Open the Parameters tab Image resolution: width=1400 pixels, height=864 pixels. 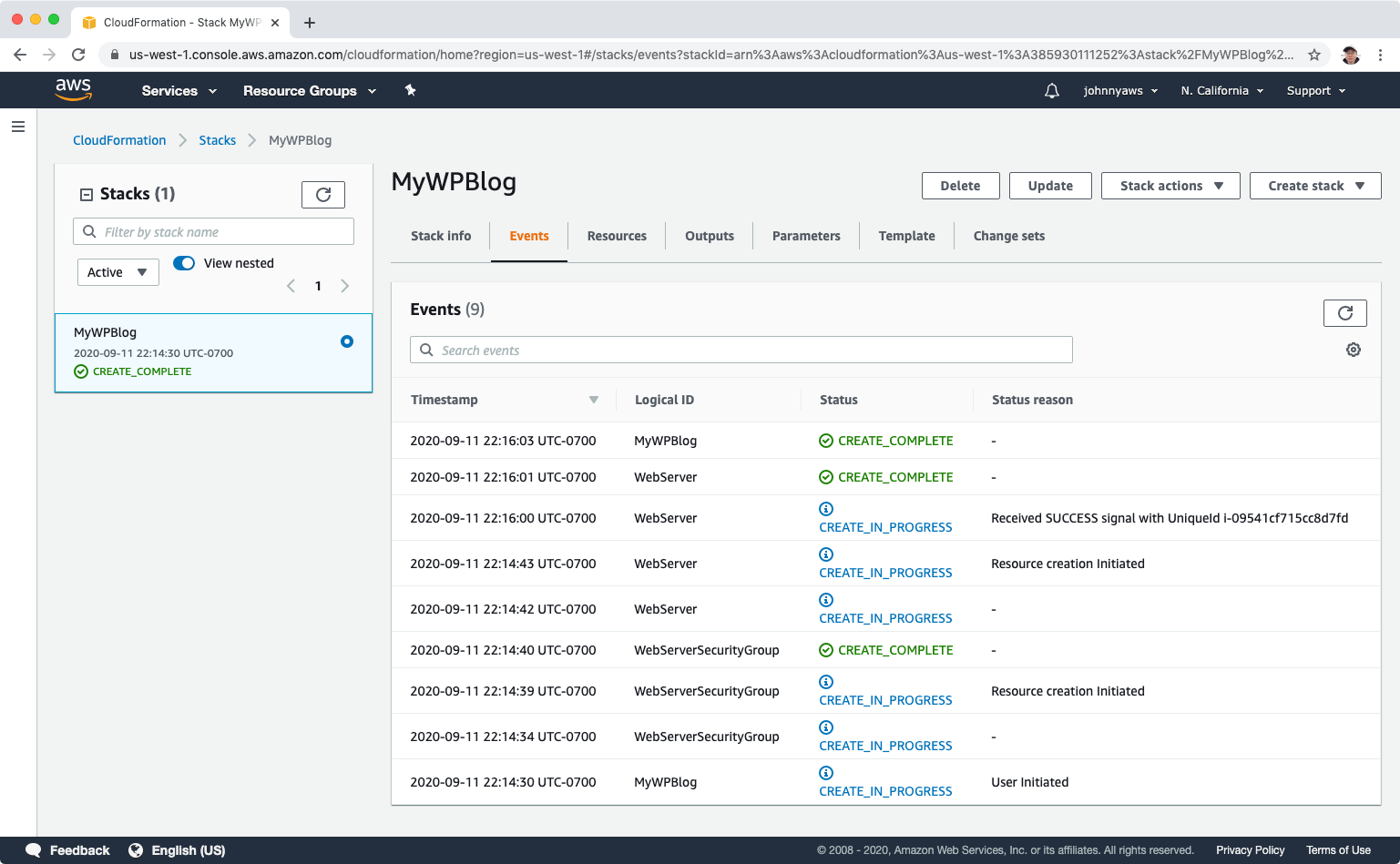806,236
